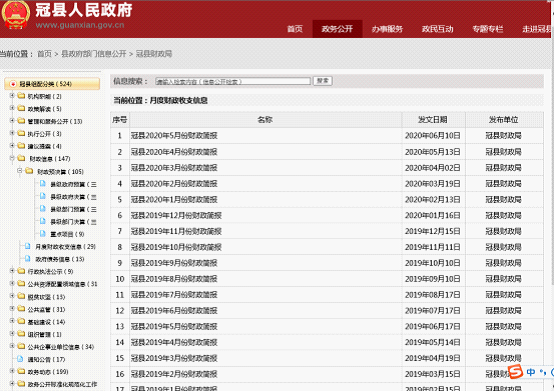Screen dimensions: 554x391
Task: Click the folder icon beside 财政信息 (147)
Action: tap(21, 158)
